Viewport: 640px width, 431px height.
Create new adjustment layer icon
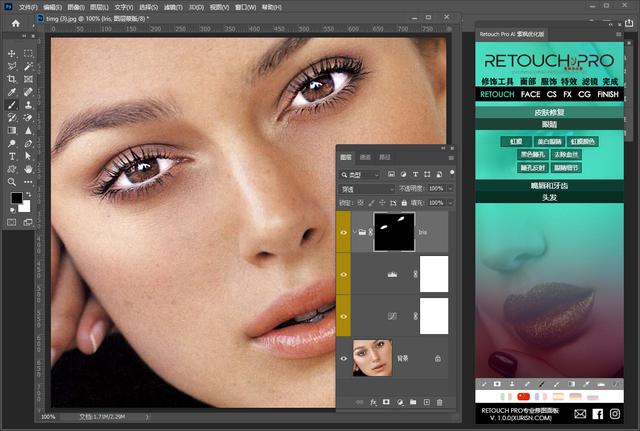click(400, 402)
